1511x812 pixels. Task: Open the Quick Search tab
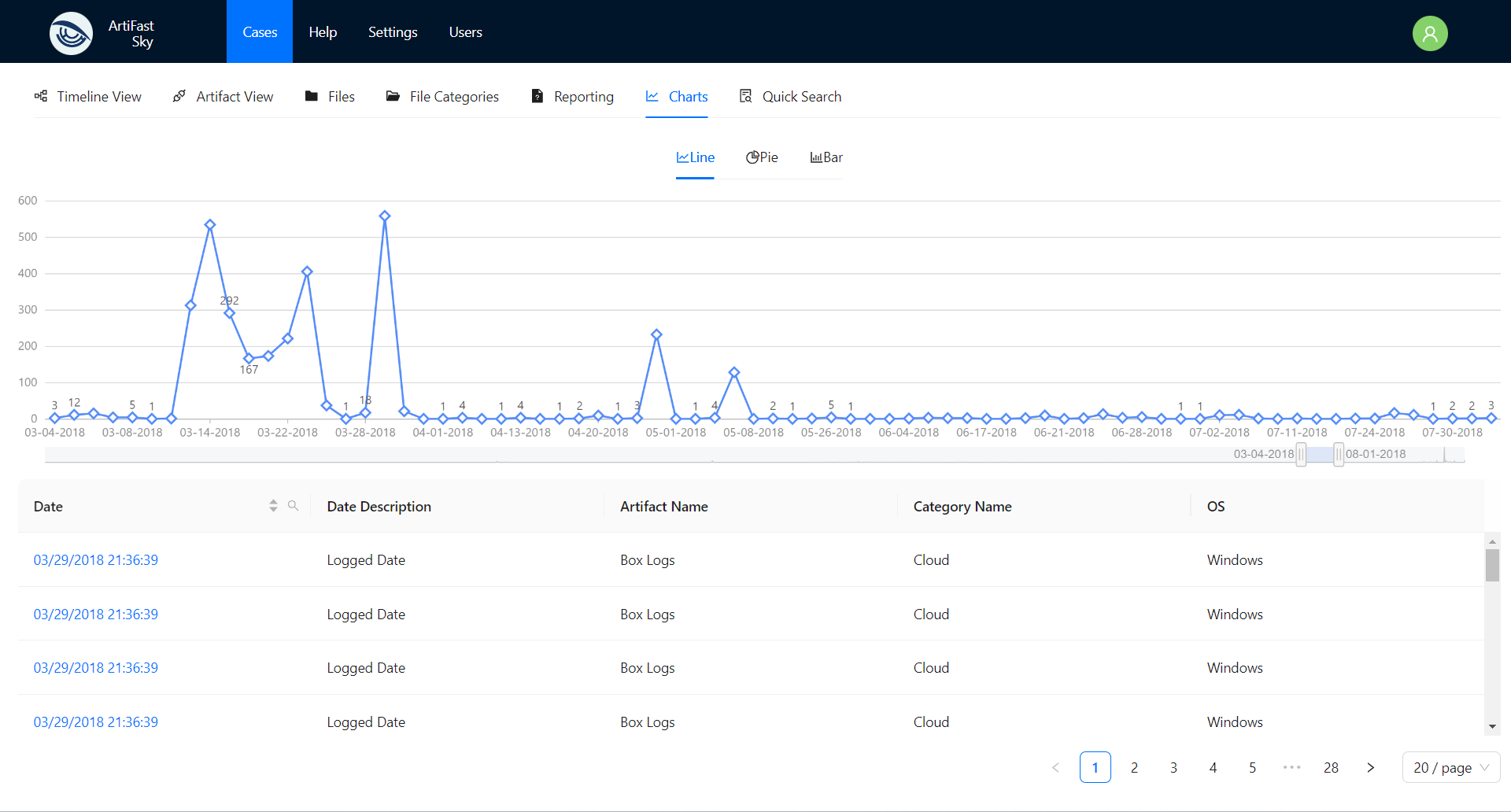coord(790,96)
